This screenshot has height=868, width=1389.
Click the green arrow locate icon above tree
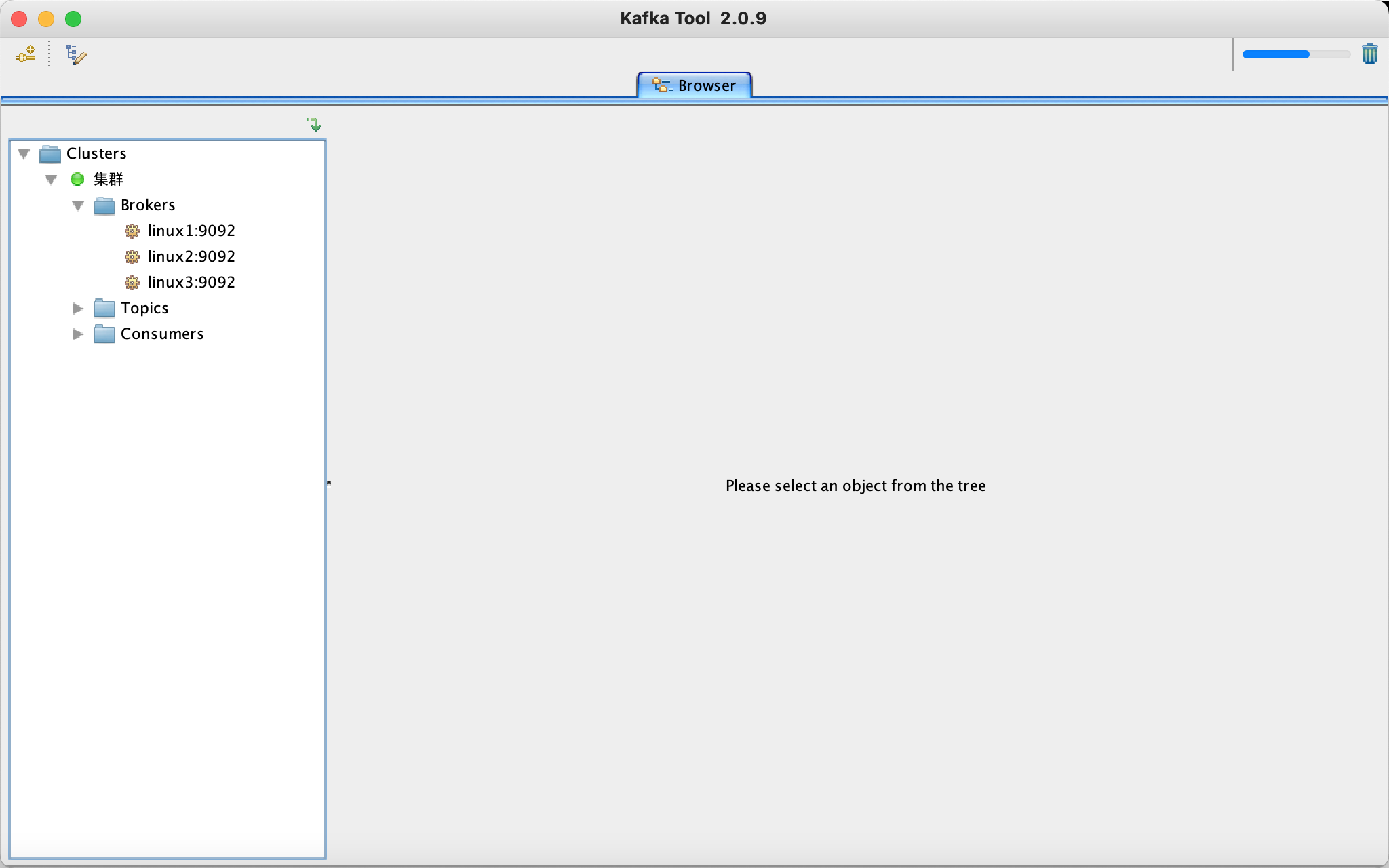(314, 124)
